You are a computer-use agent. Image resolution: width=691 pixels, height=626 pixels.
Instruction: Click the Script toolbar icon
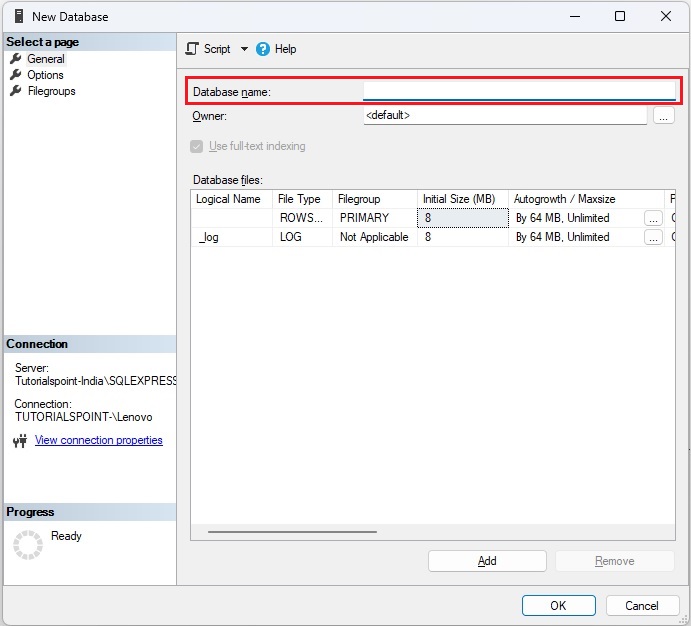click(x=192, y=48)
